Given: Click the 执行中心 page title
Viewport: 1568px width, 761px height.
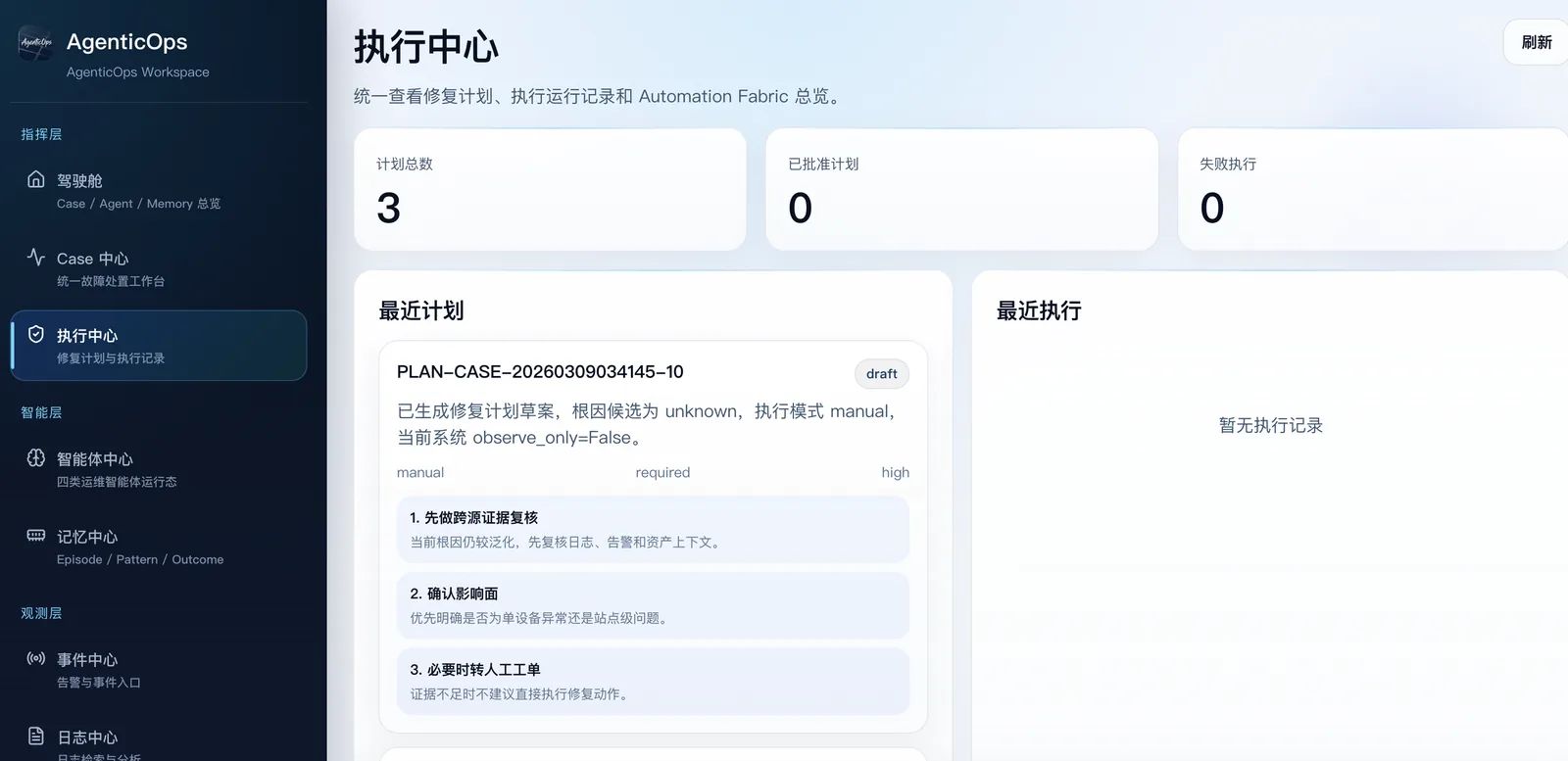Looking at the screenshot, I should (x=426, y=47).
